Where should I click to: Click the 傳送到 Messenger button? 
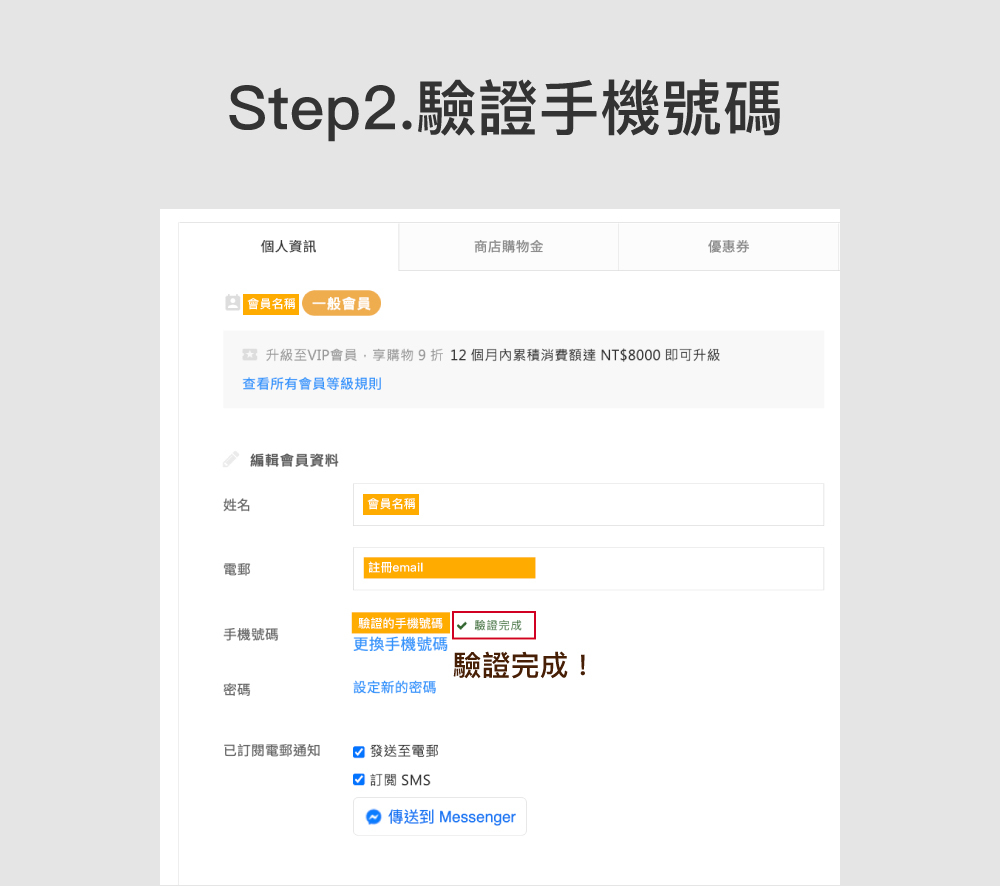[440, 816]
